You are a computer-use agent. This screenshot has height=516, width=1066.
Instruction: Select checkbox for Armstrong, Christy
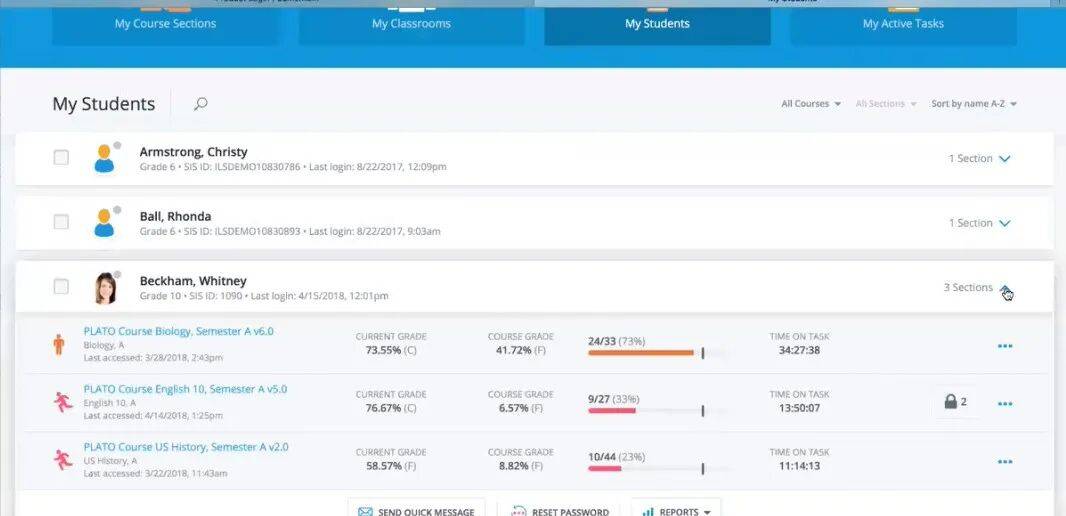pyautogui.click(x=61, y=158)
